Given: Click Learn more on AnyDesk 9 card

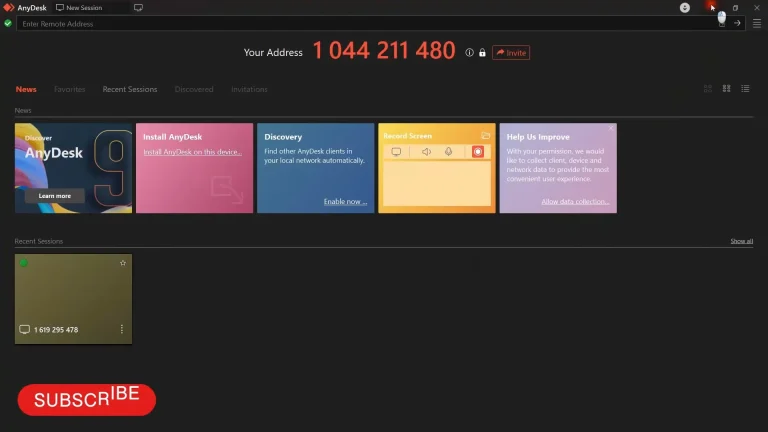Looking at the screenshot, I should pyautogui.click(x=55, y=196).
